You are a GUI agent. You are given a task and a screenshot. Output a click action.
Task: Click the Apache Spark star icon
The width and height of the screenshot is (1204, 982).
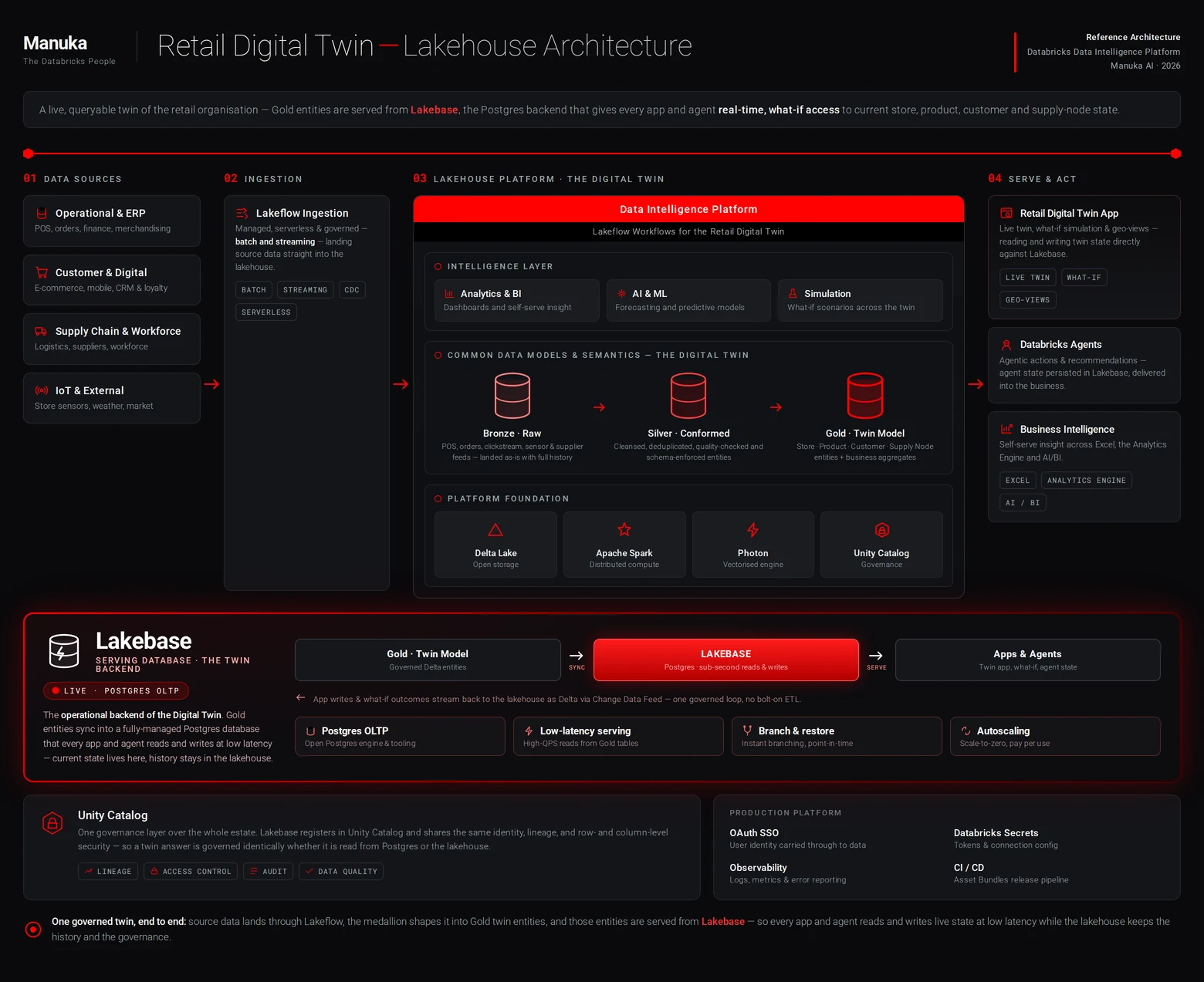point(624,529)
